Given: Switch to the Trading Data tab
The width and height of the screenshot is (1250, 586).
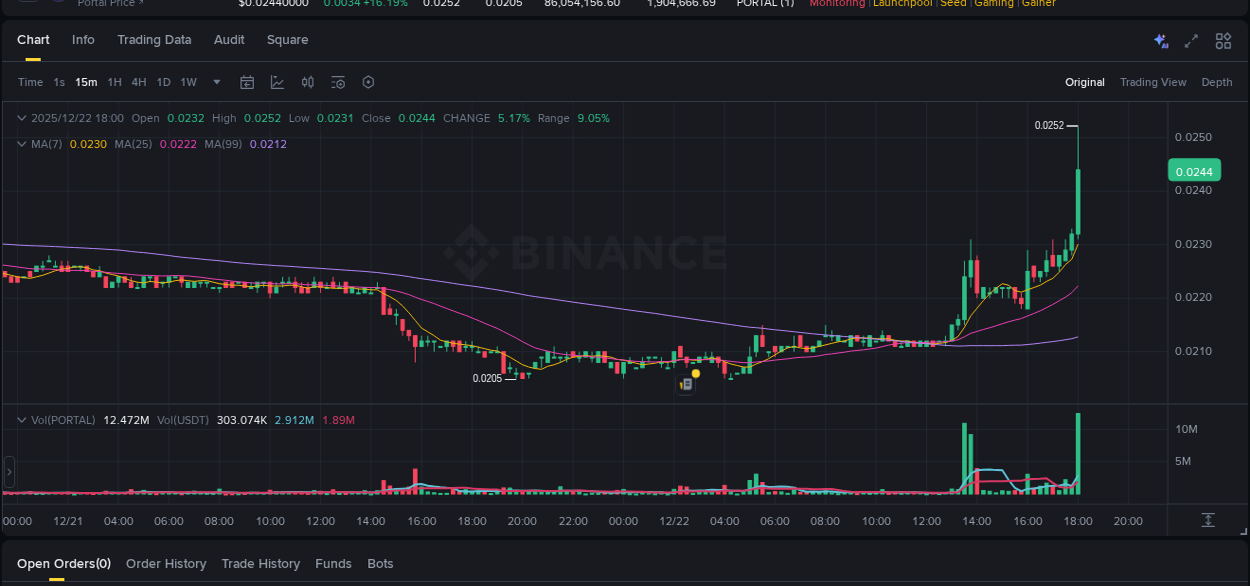Looking at the screenshot, I should [154, 40].
